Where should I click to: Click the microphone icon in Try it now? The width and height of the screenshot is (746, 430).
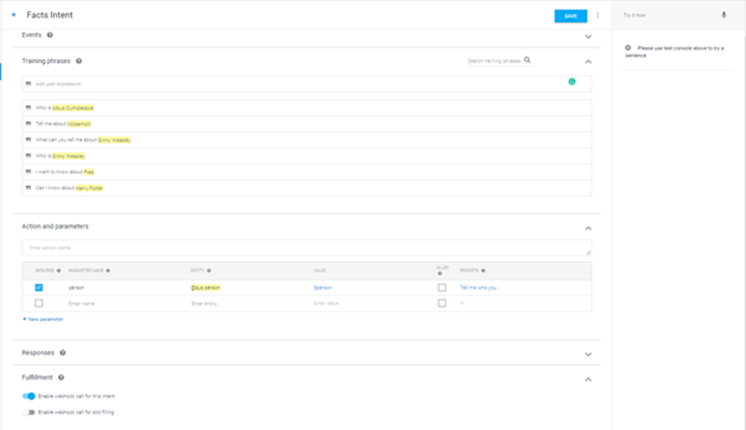pos(723,15)
